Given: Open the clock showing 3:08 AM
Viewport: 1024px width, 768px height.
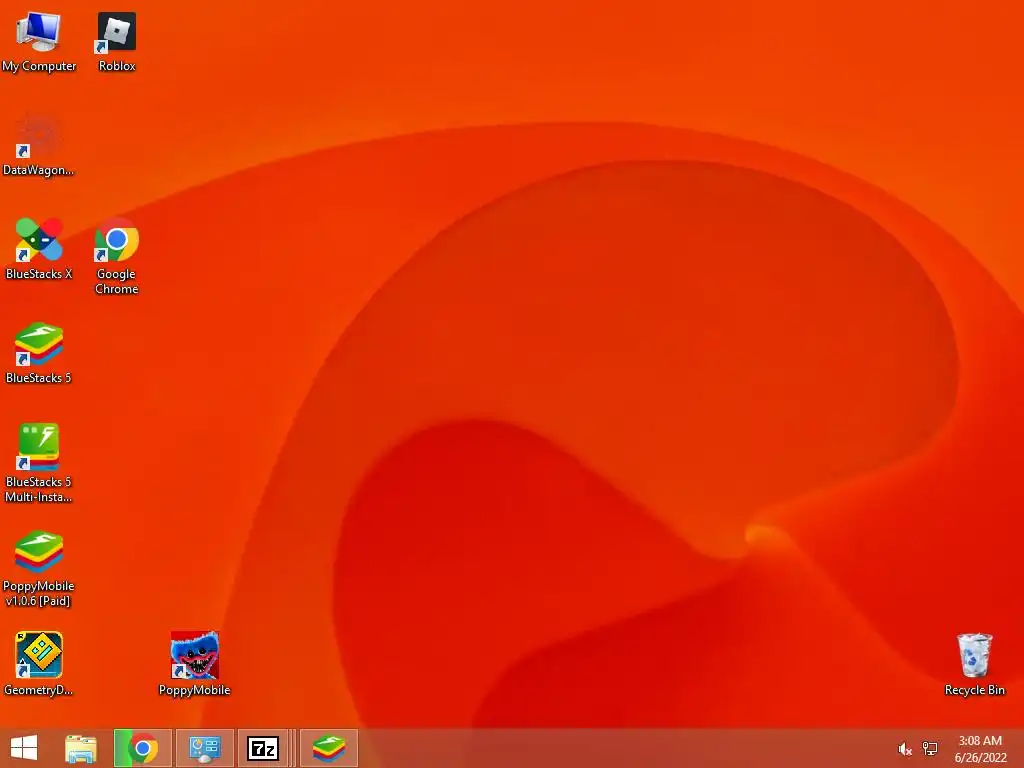Looking at the screenshot, I should point(980,741).
